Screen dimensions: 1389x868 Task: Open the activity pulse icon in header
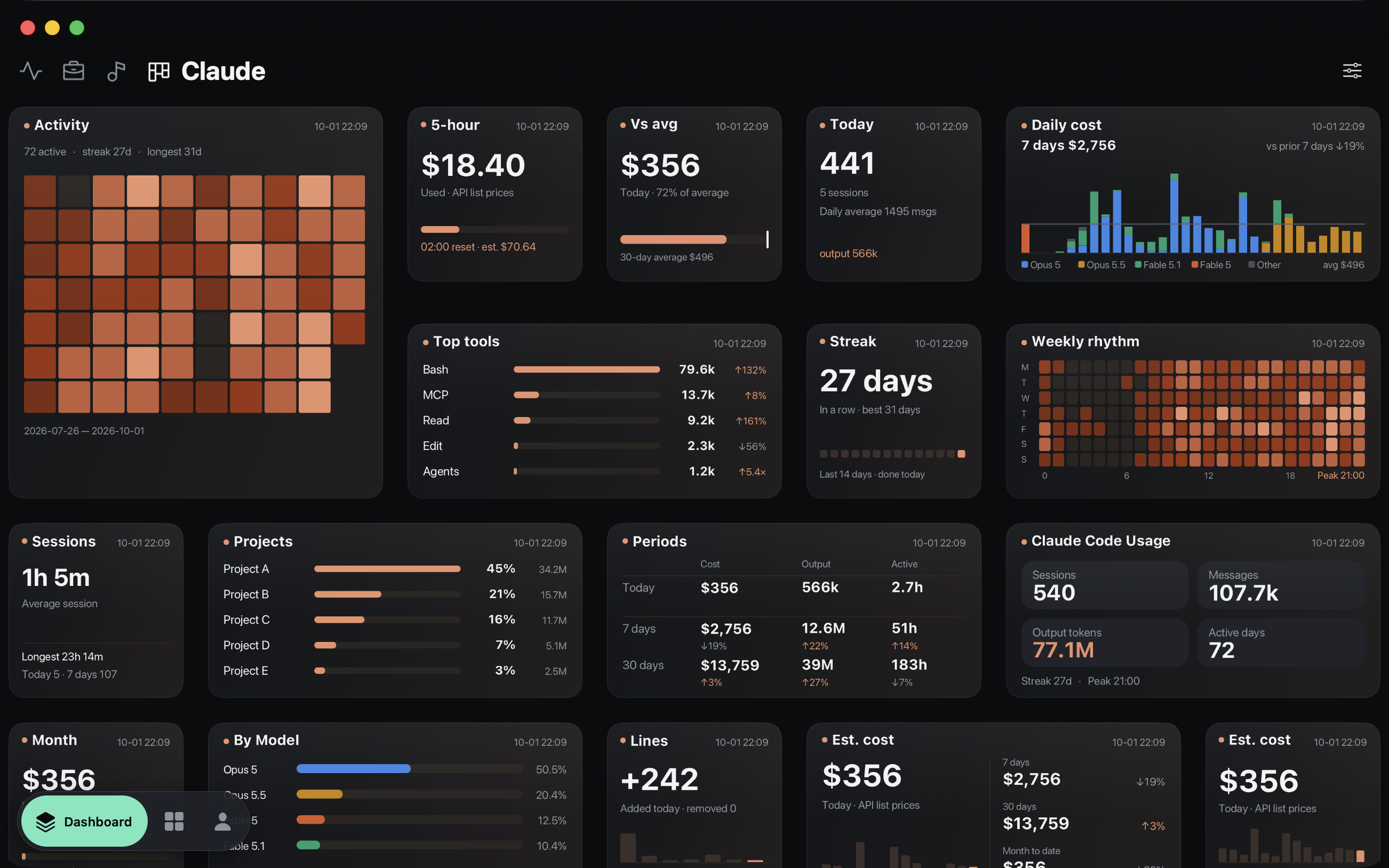pyautogui.click(x=31, y=71)
